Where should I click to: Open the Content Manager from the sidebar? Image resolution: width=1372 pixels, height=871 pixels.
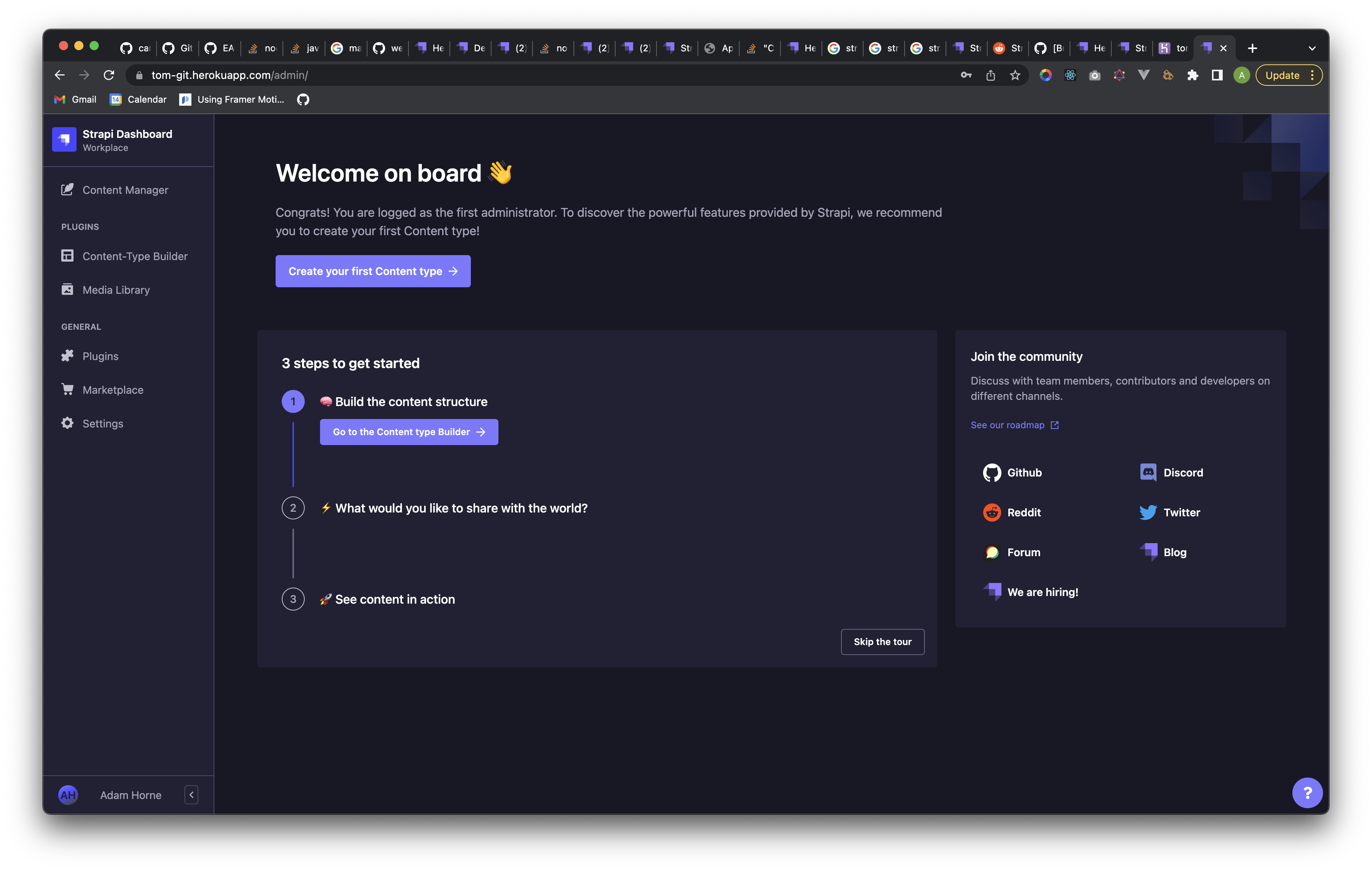pyautogui.click(x=125, y=189)
